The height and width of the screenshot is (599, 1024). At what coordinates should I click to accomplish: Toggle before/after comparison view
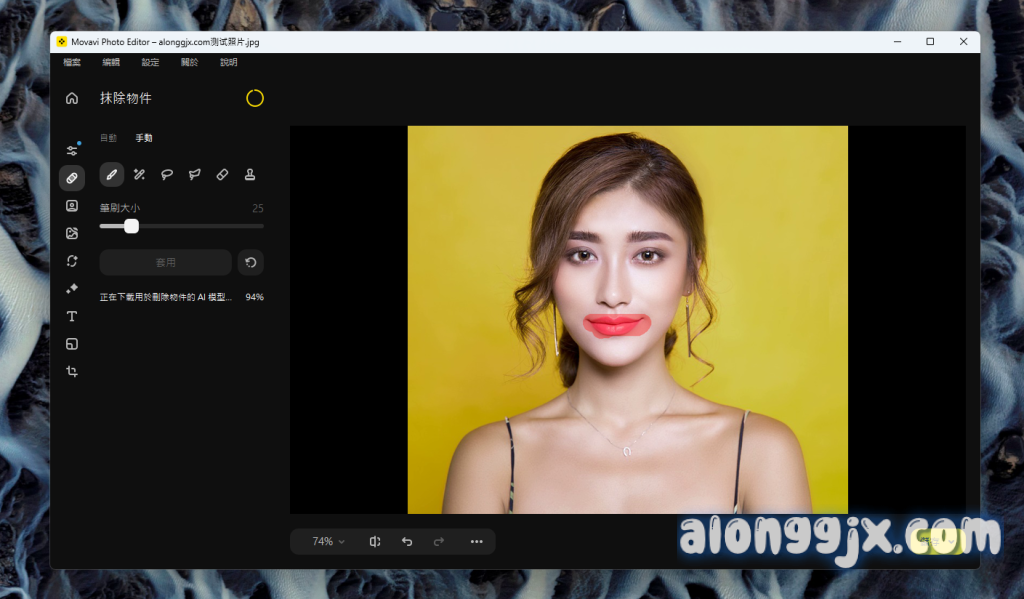375,541
